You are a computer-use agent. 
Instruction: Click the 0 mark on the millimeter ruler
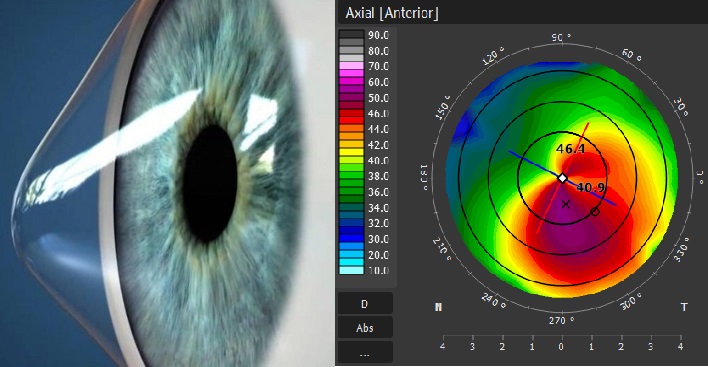point(561,347)
